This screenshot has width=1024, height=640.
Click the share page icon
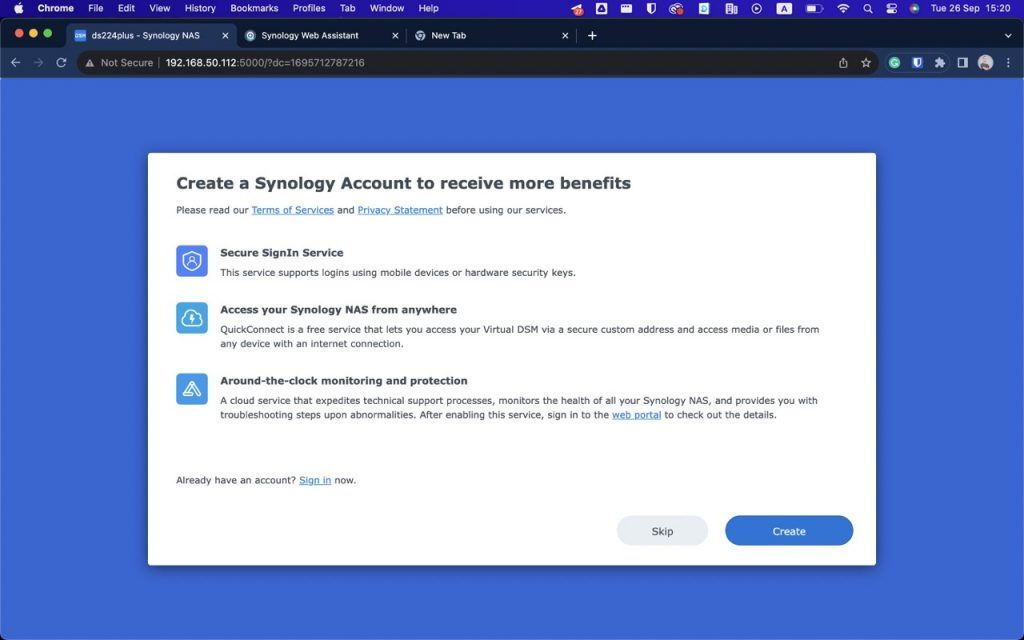point(843,63)
